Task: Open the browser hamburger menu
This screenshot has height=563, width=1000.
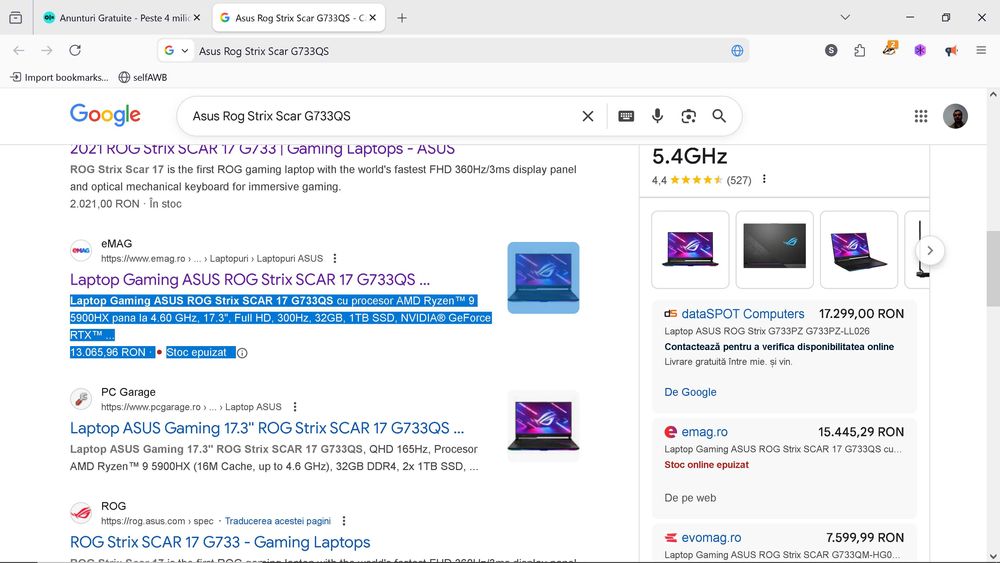Action: (x=981, y=50)
